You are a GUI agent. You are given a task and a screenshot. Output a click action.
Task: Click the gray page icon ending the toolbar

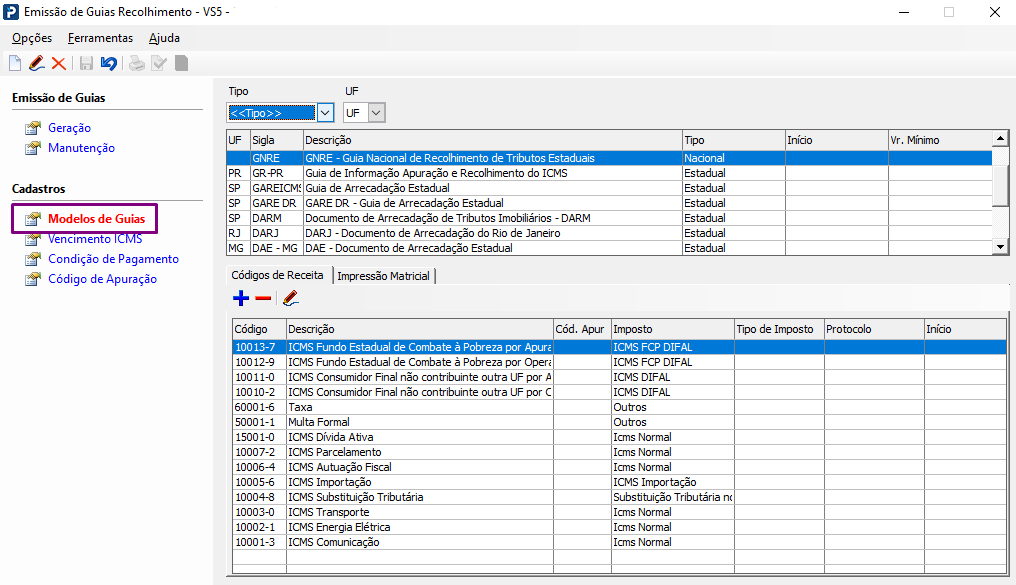tap(181, 63)
